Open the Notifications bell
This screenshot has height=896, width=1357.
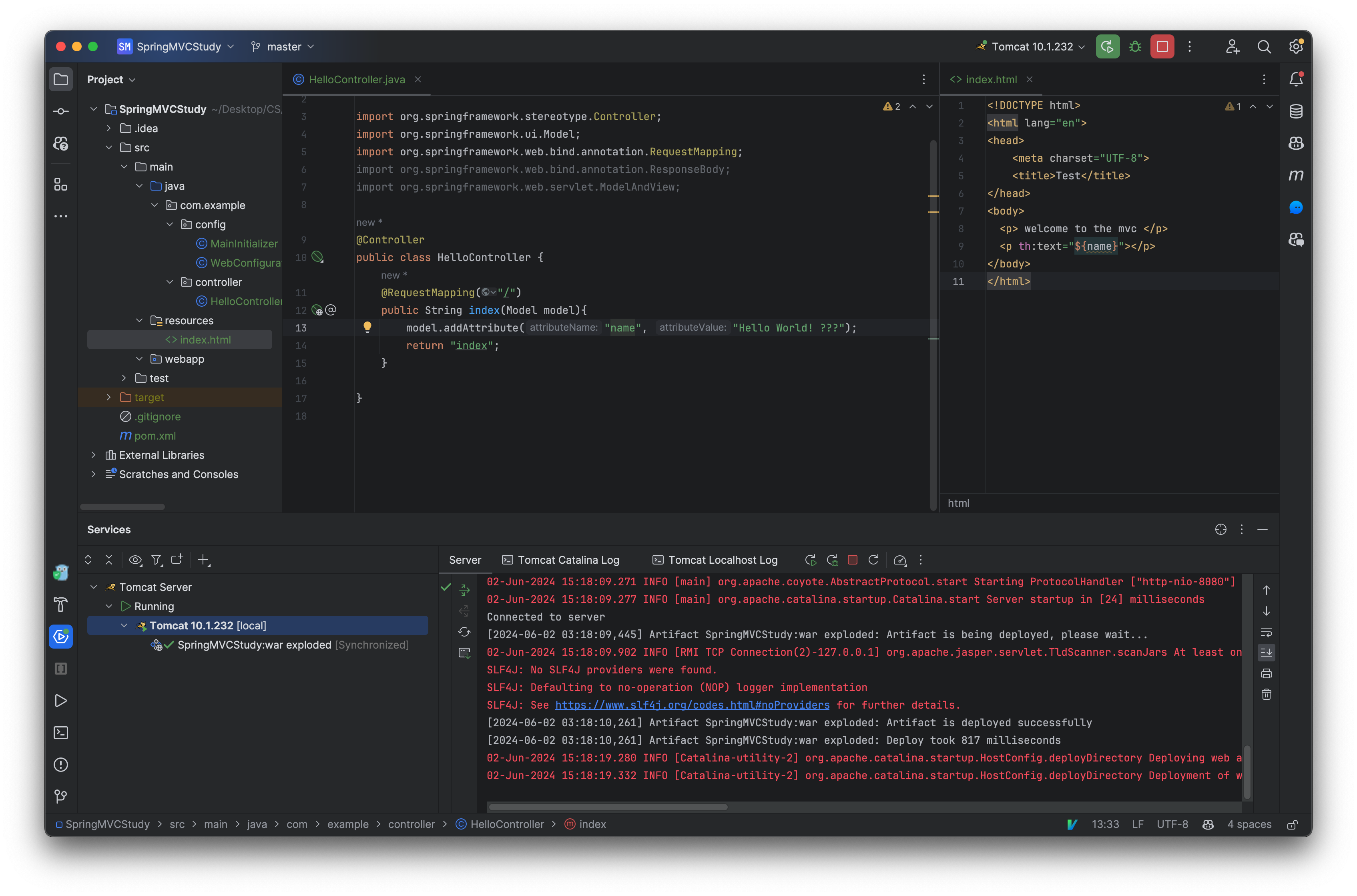point(1296,79)
